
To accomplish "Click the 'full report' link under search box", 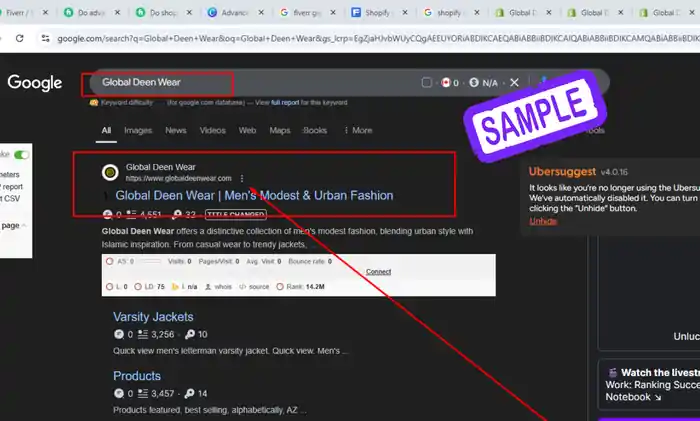I will coord(285,103).
